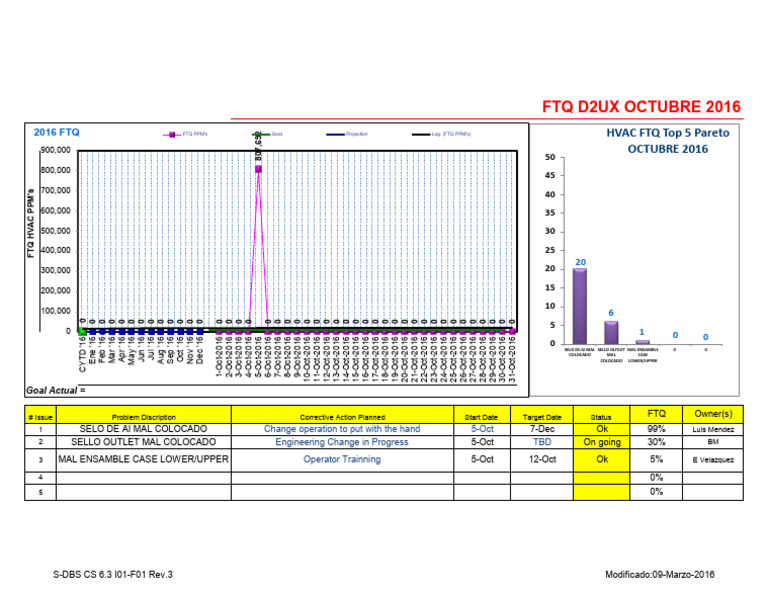This screenshot has width=768, height=594.
Task: Click the 'On going' status cell
Action: click(x=601, y=442)
